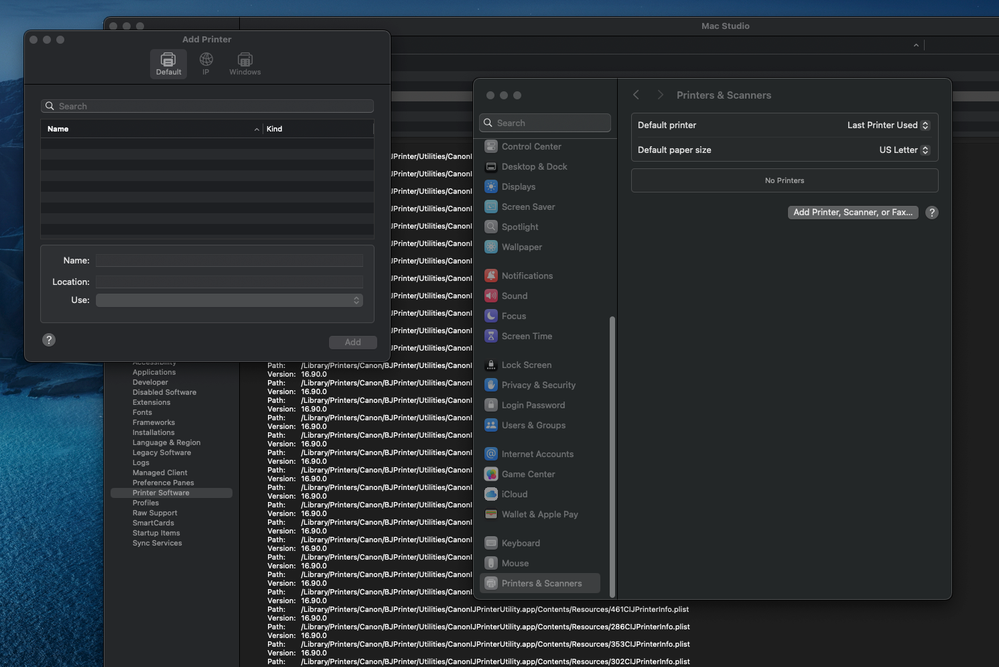Sort by Name column in Add Printer
This screenshot has height=667, width=999.
pos(151,129)
